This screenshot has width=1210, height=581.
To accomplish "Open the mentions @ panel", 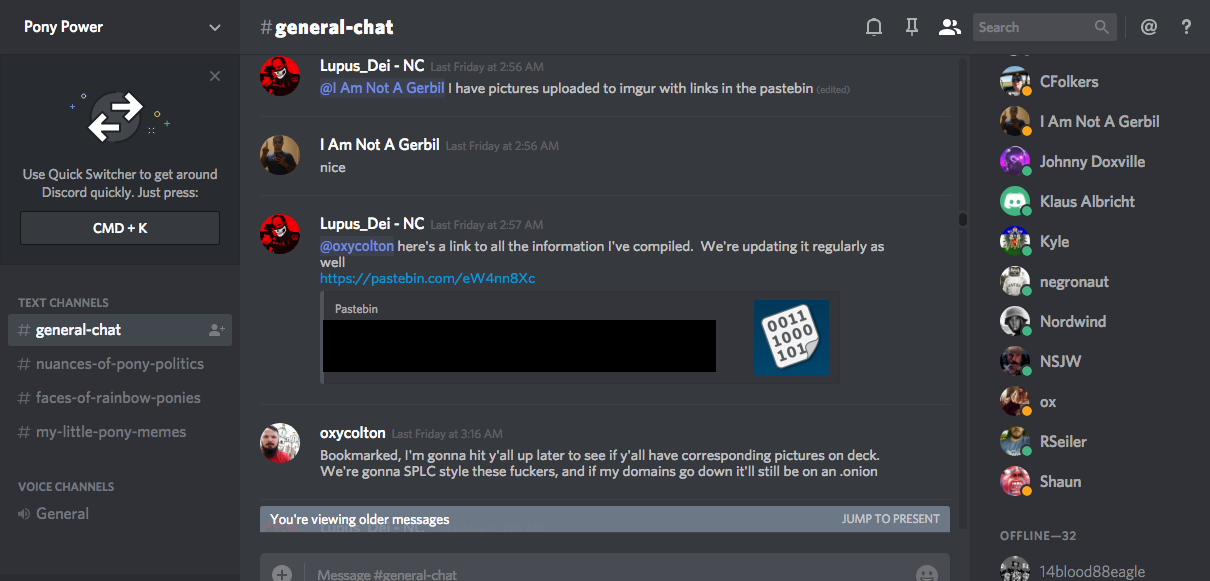I will pyautogui.click(x=1149, y=27).
